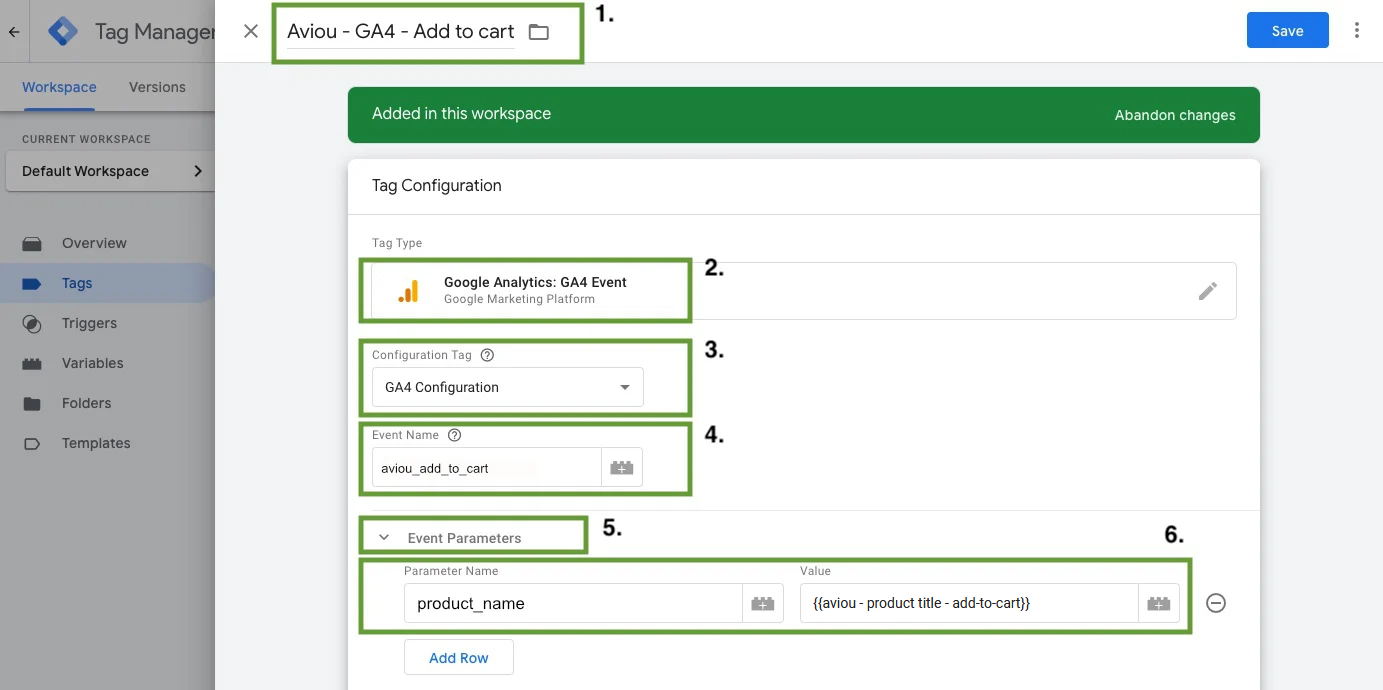Click the Added in this workspace banner text
1383x690 pixels.
click(461, 114)
